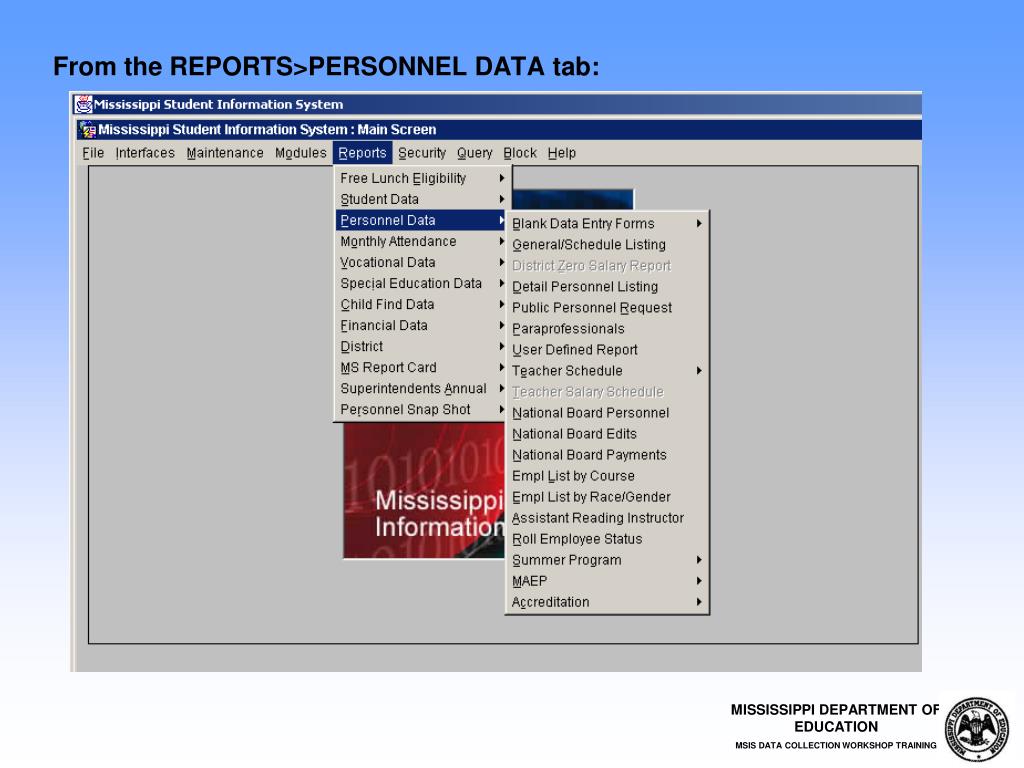Select National Board Personnel
The height and width of the screenshot is (768, 1024).
pos(607,413)
